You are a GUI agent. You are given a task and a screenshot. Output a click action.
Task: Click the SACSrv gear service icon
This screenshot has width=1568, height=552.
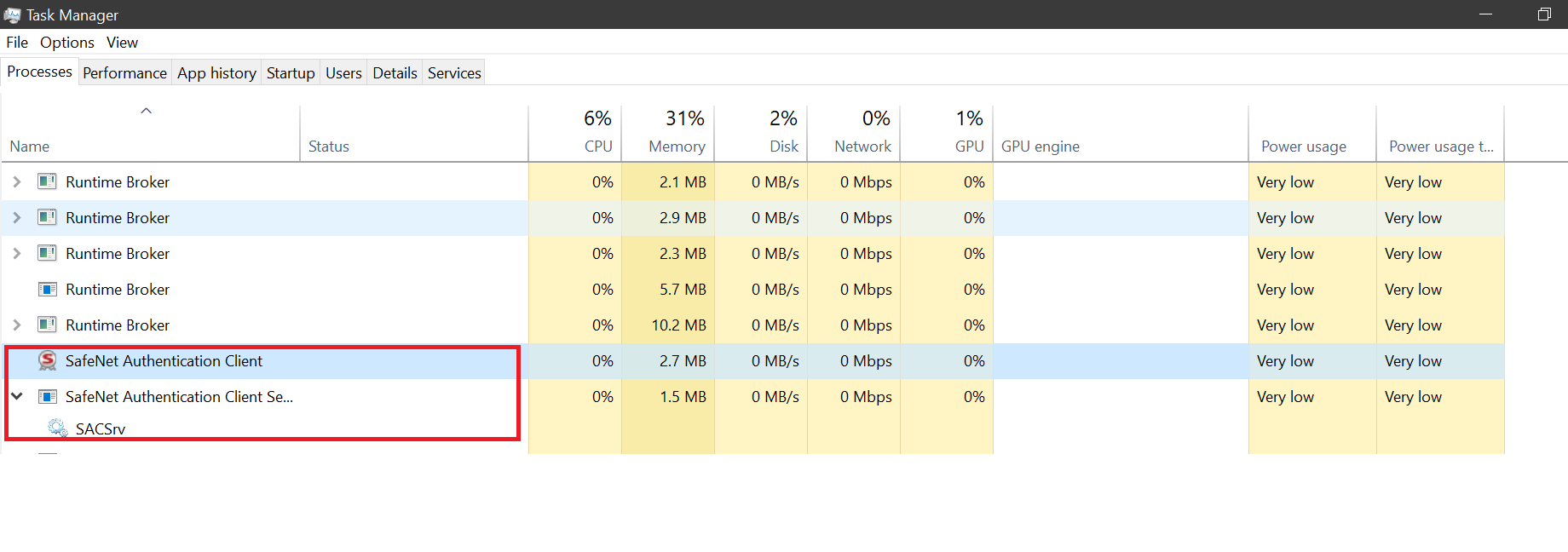(57, 428)
